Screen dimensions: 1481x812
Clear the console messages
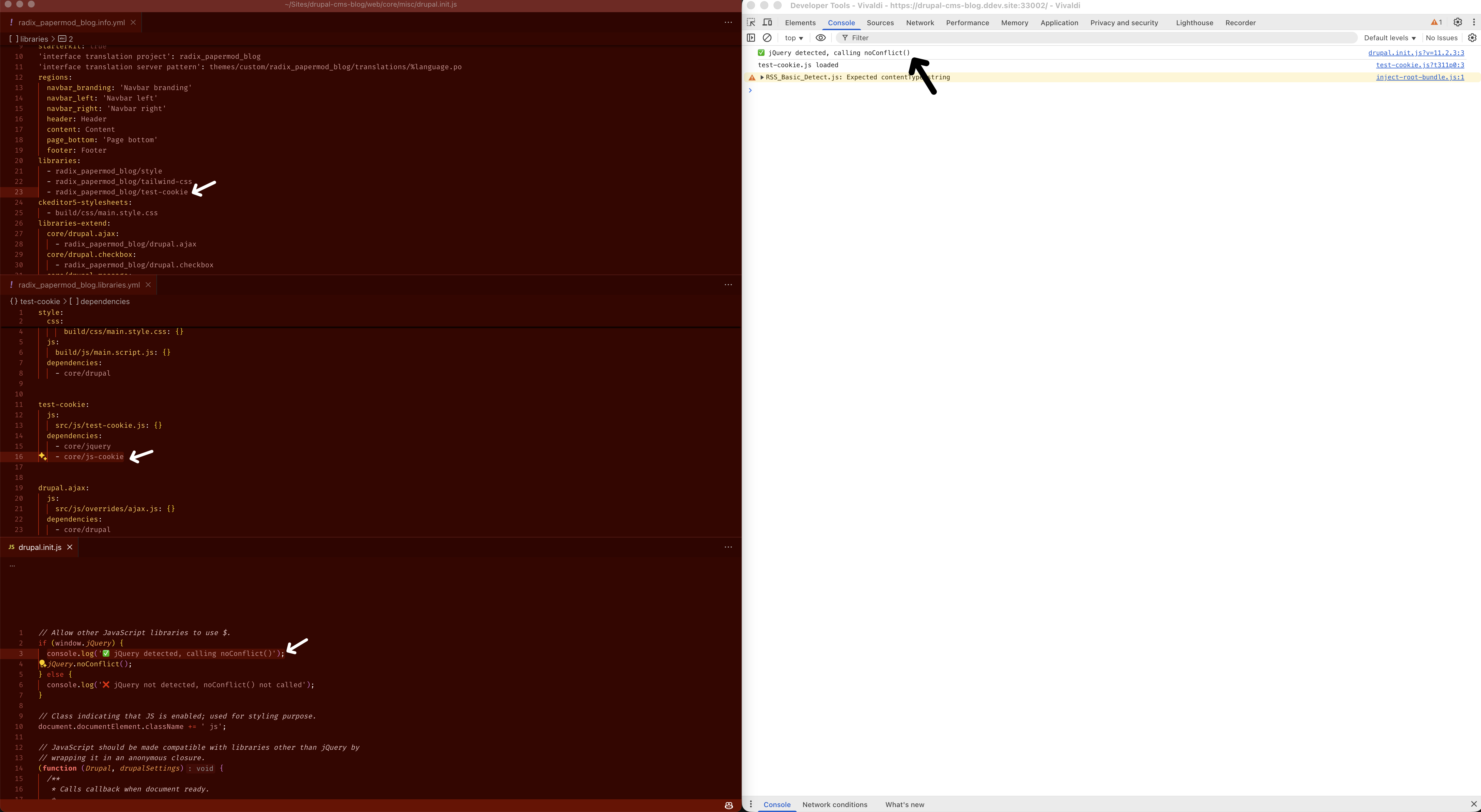click(x=767, y=37)
